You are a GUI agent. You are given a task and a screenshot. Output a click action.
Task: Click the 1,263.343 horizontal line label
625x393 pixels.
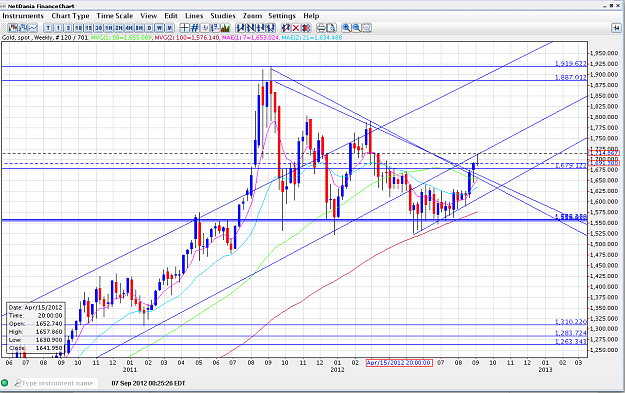point(571,342)
